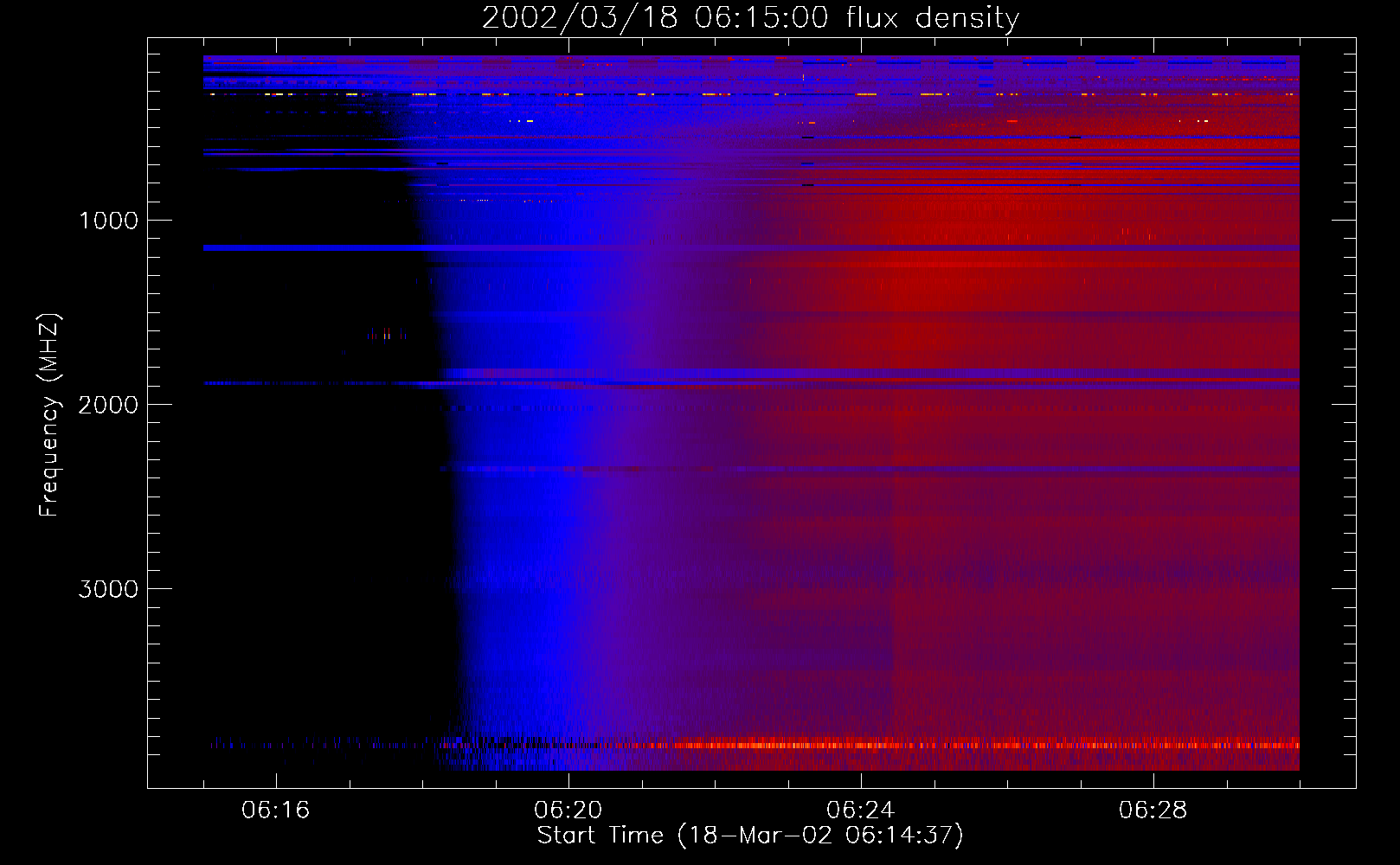Image resolution: width=1400 pixels, height=865 pixels.
Task: Click the 06:28 time tick label
Action: pyautogui.click(x=1153, y=811)
